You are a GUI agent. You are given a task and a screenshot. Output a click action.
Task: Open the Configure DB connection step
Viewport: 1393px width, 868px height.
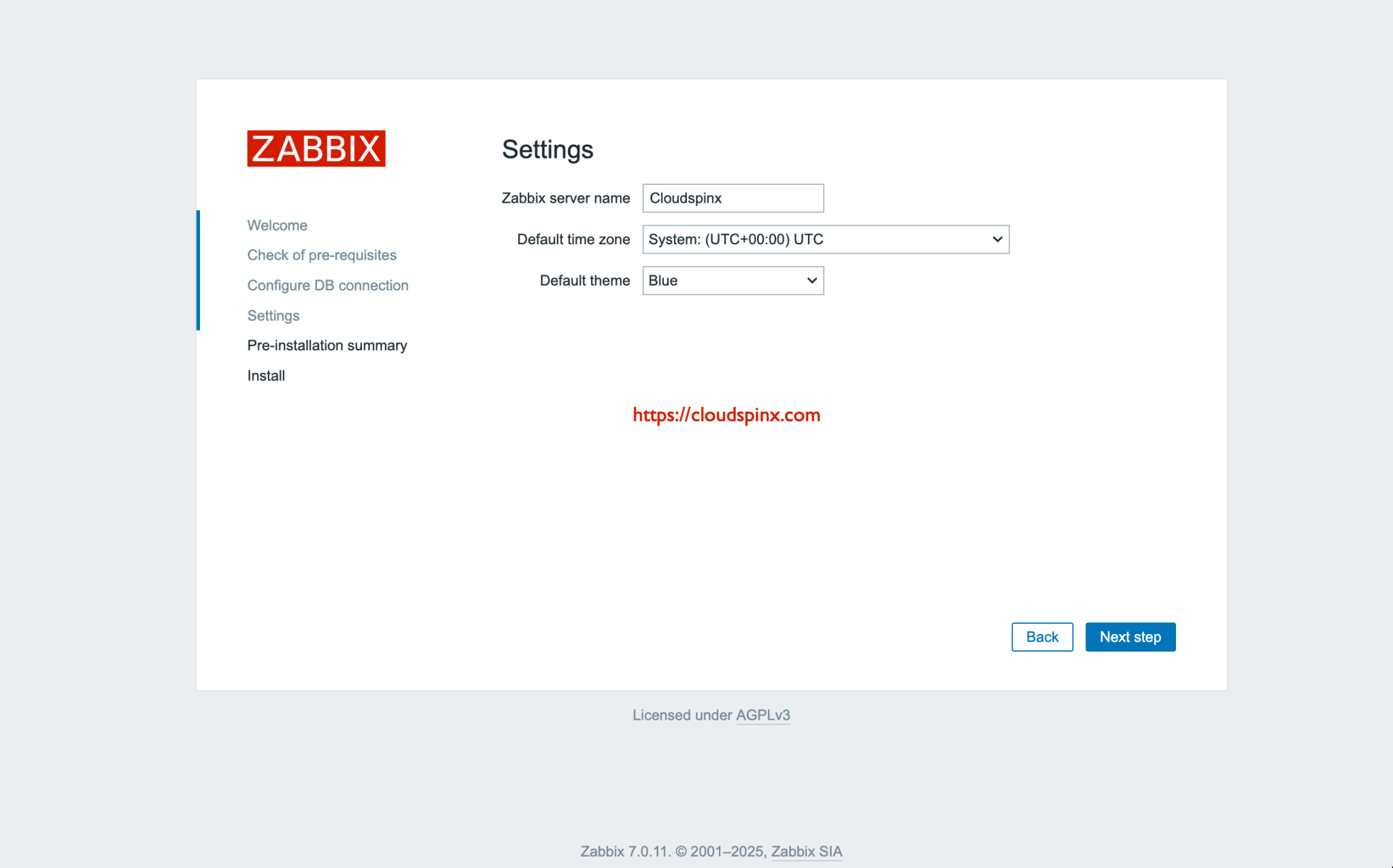[x=328, y=285]
